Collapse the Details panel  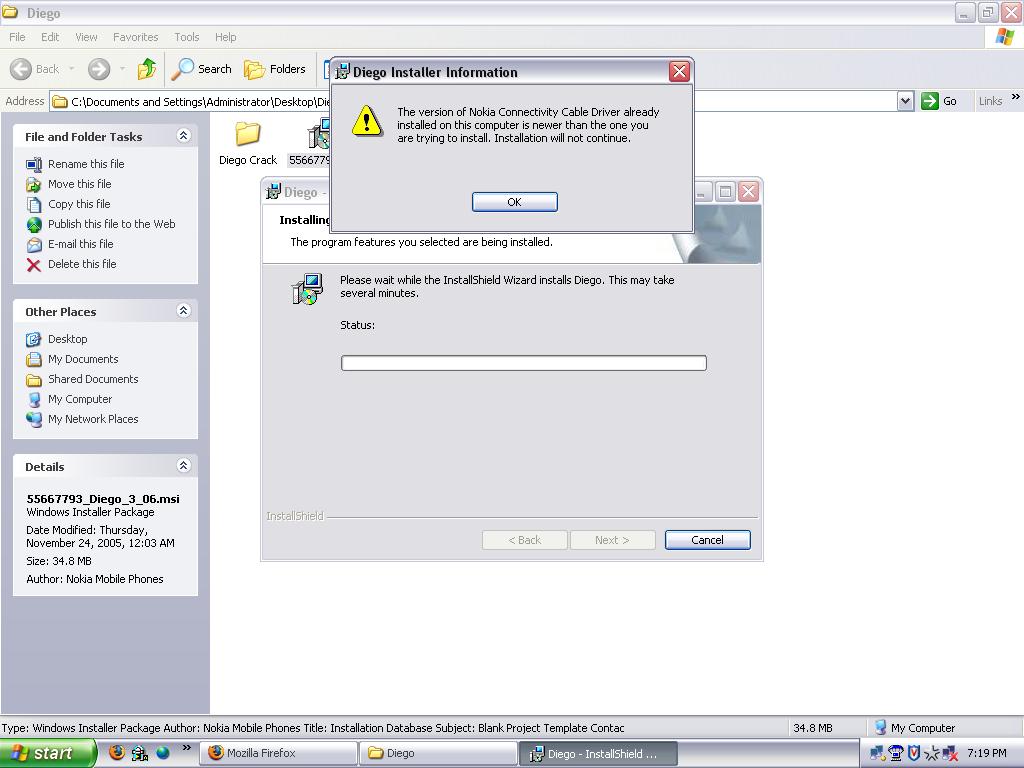coord(184,466)
